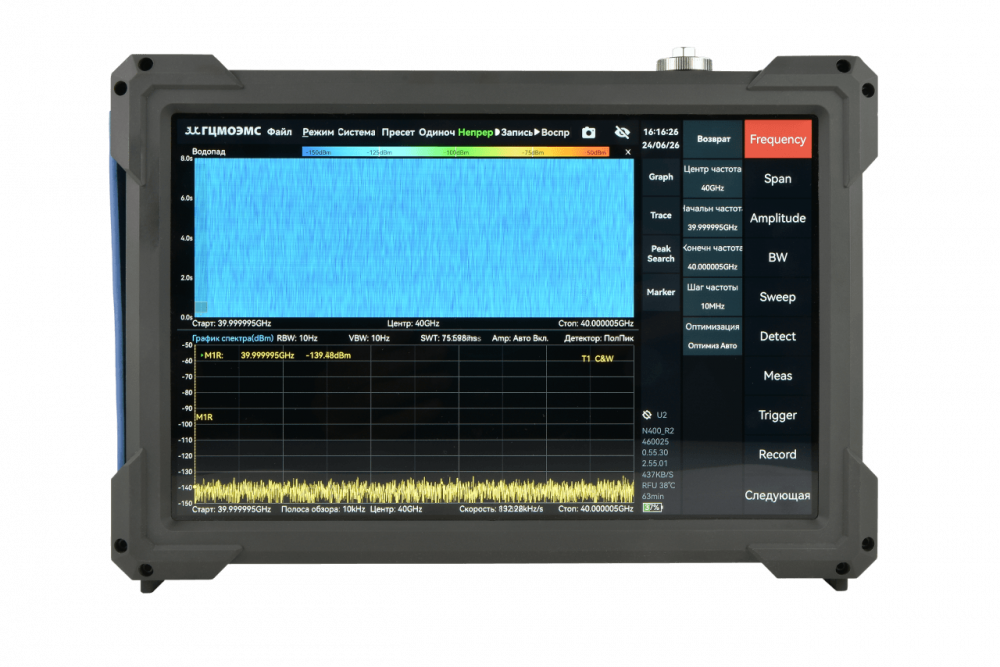Close the Водопад waterfall panel
The height and width of the screenshot is (667, 1000).
coord(628,152)
